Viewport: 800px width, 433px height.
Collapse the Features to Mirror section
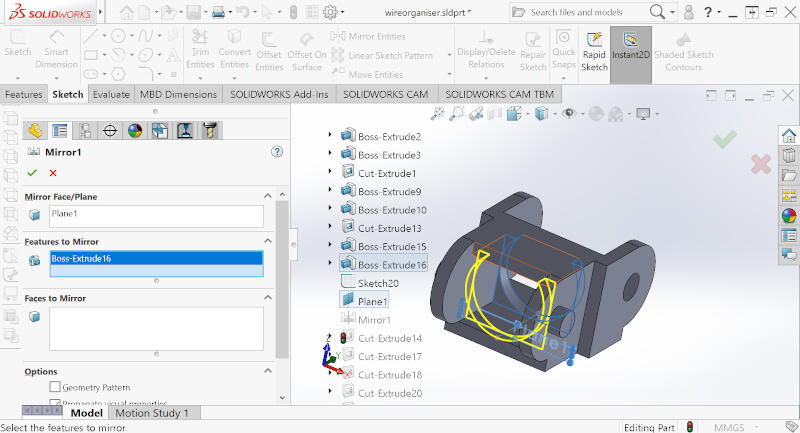(x=268, y=241)
